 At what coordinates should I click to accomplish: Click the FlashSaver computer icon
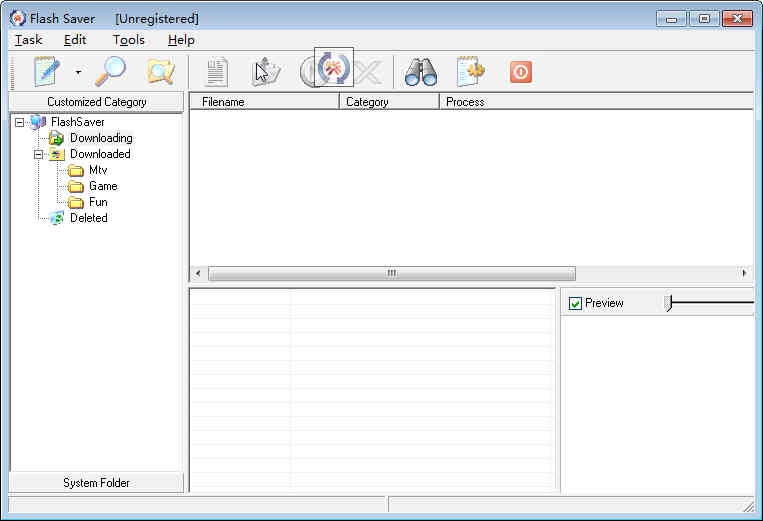coord(38,122)
